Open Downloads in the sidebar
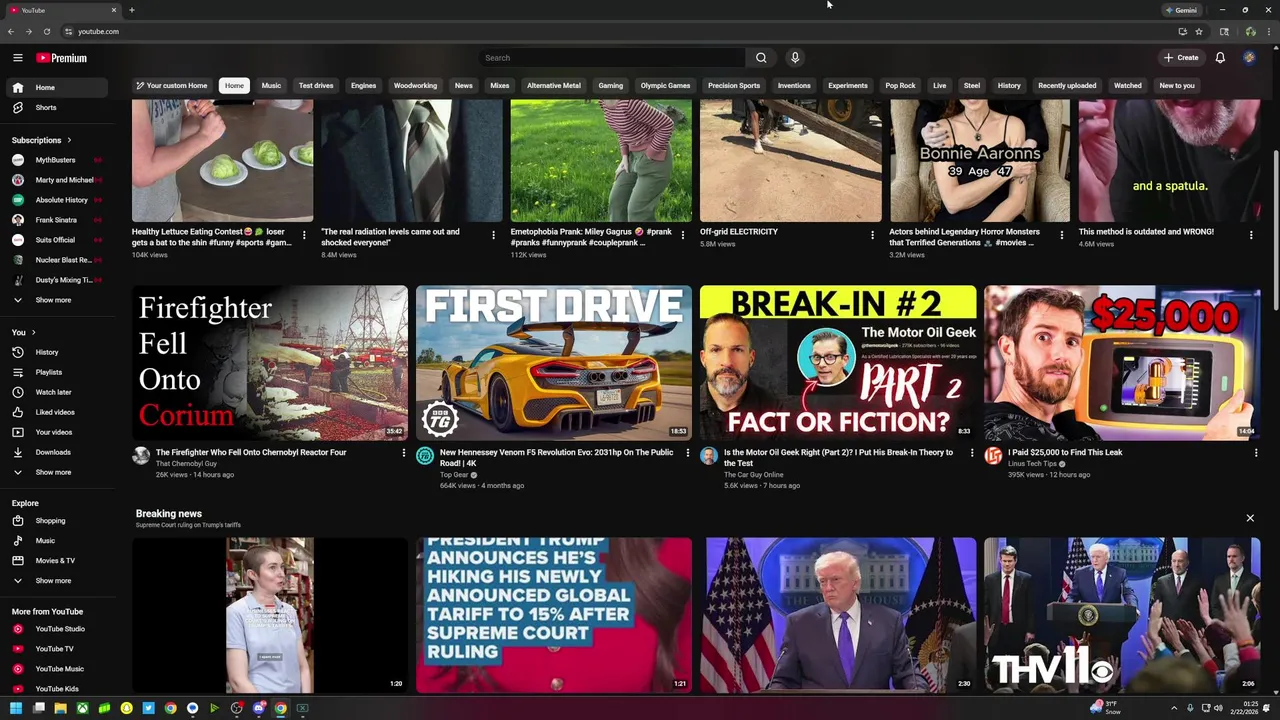Image resolution: width=1280 pixels, height=720 pixels. [x=56, y=452]
